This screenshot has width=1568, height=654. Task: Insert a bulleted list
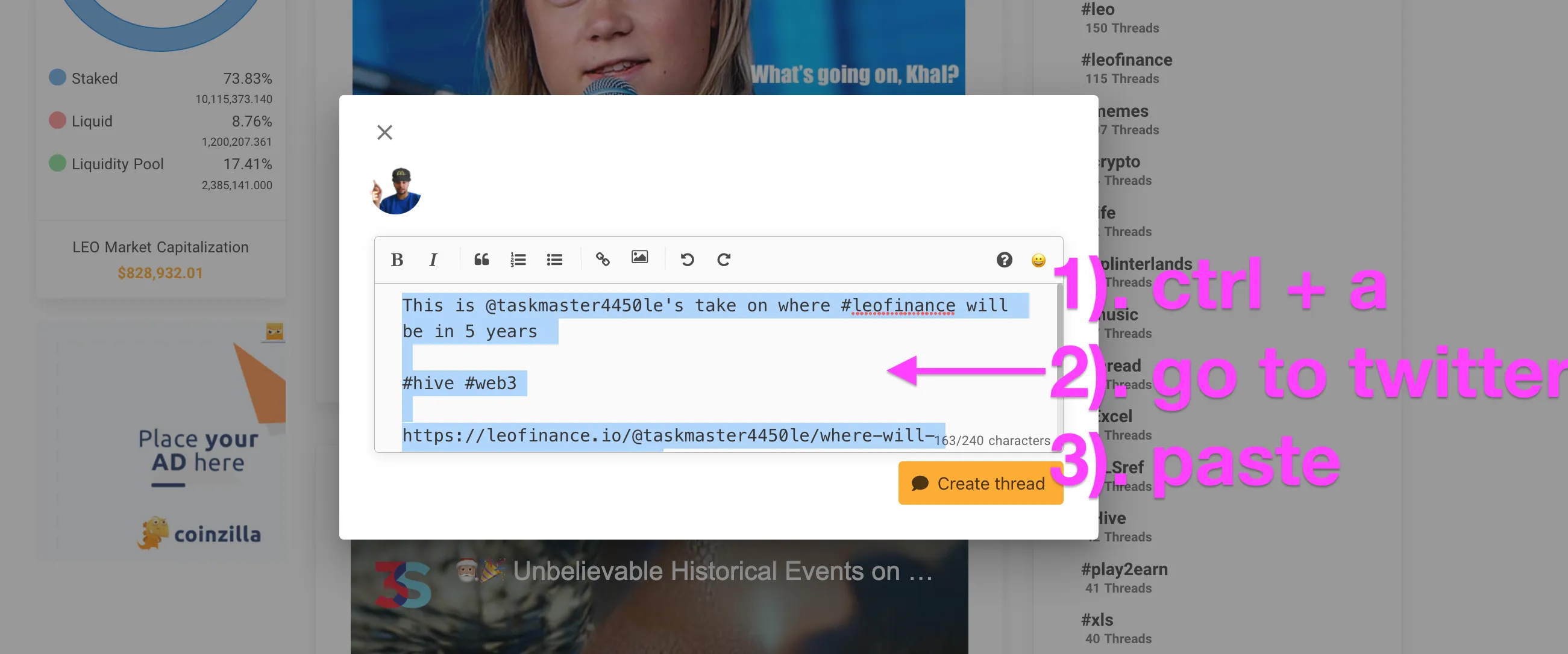(554, 260)
